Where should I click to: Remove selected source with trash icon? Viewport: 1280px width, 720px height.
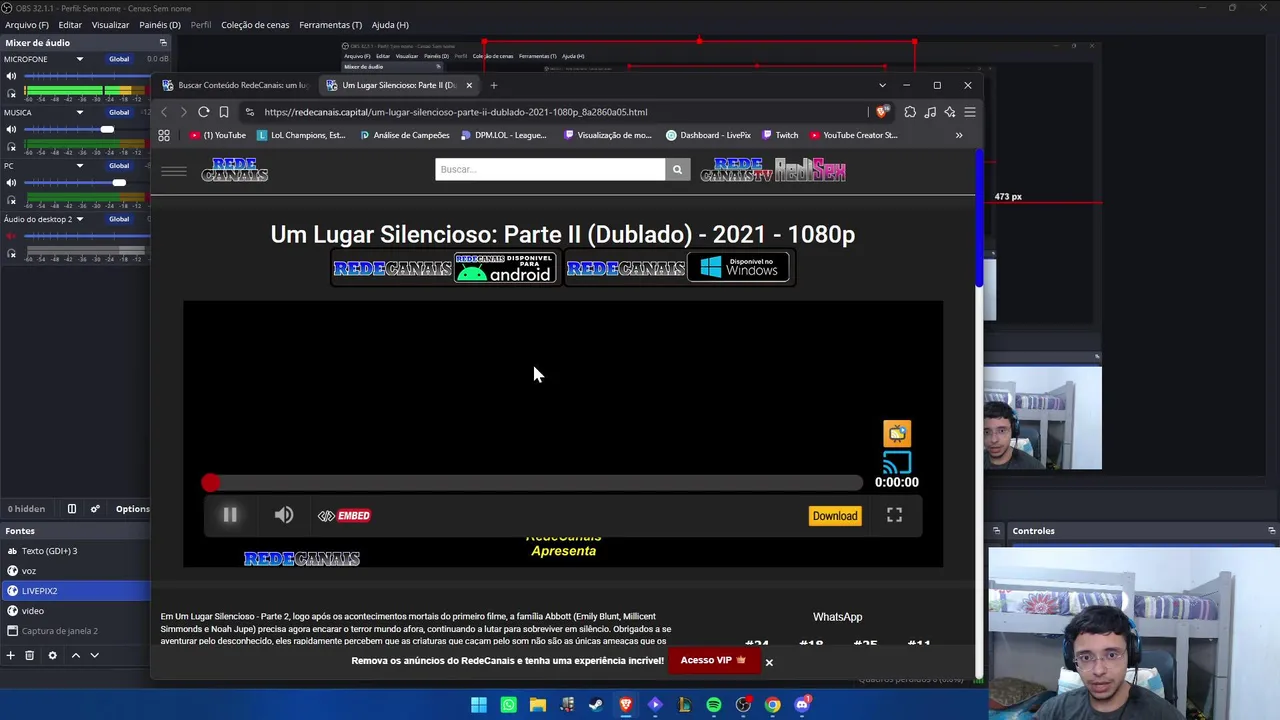click(x=30, y=655)
